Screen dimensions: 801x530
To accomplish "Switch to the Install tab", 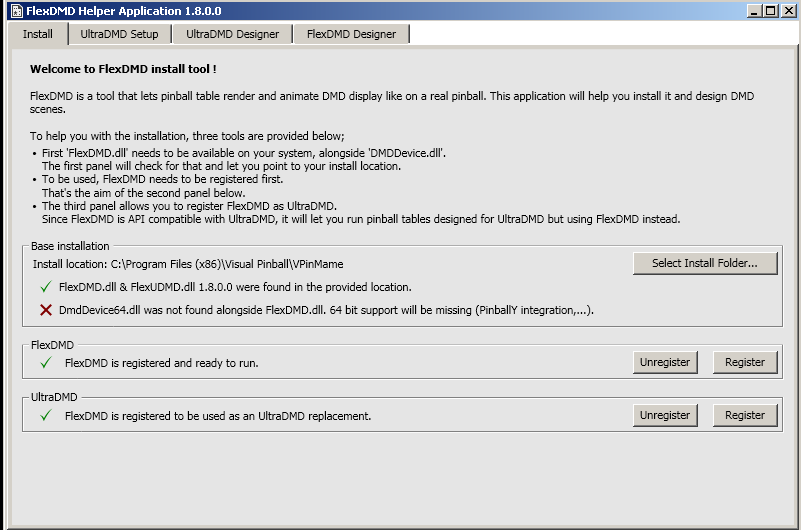I will point(38,34).
